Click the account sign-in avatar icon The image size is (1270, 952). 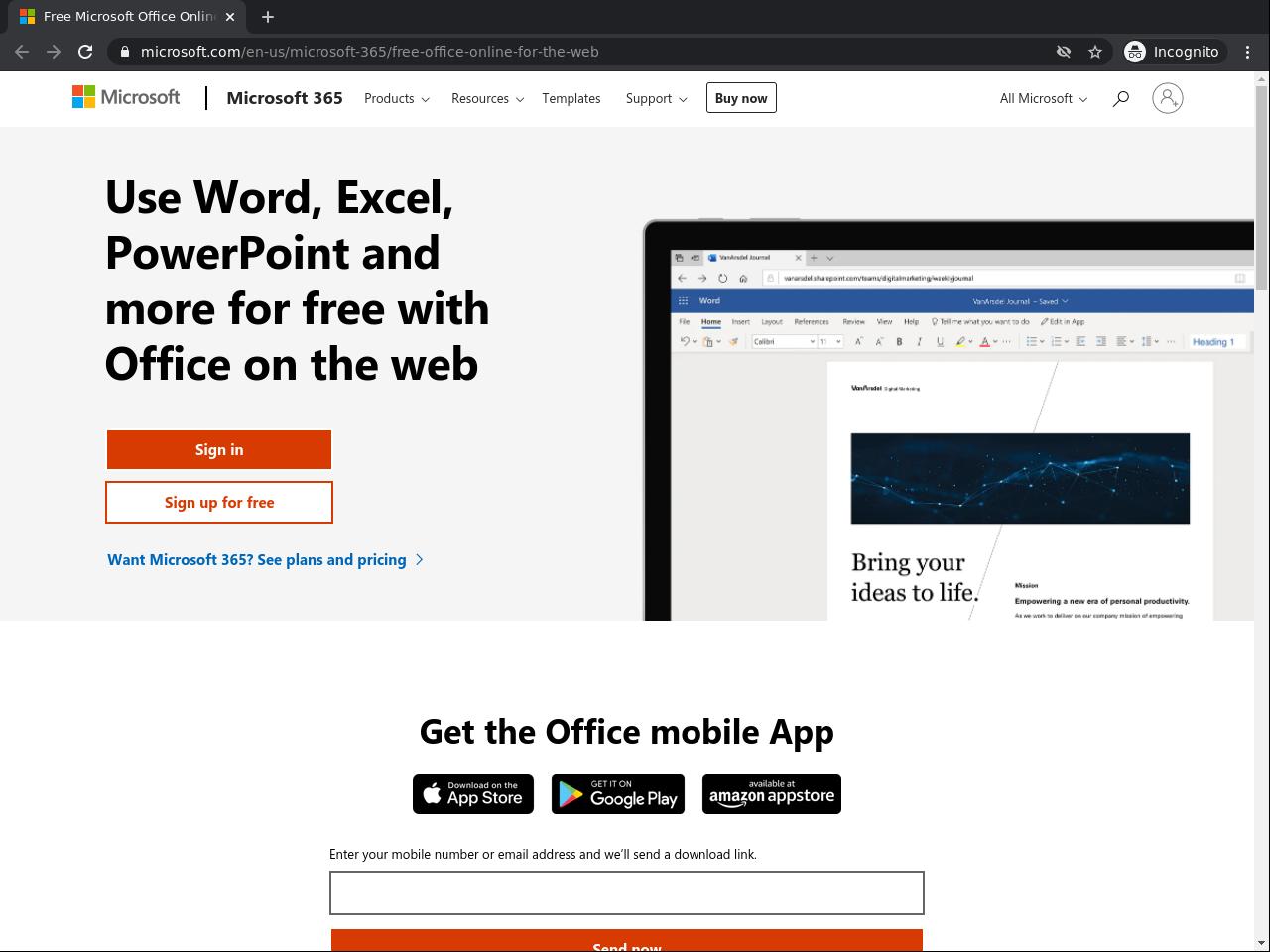click(1168, 98)
